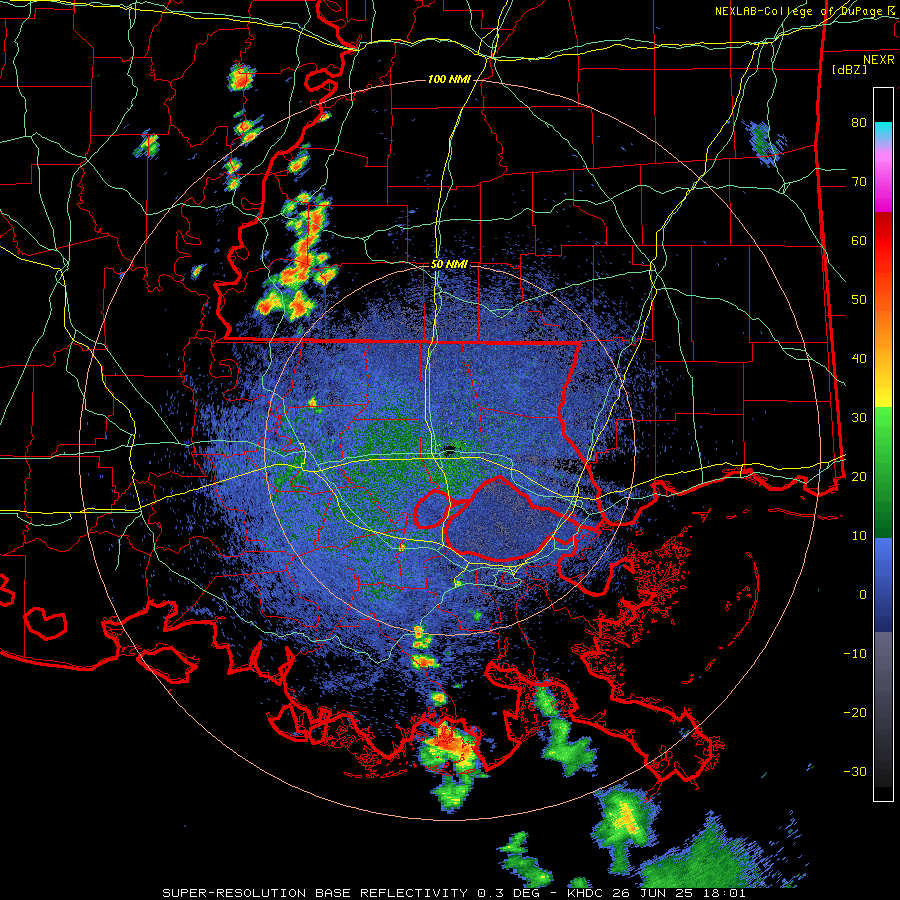Image resolution: width=900 pixels, height=900 pixels.
Task: Click the 60 value on the color scale
Action: (x=859, y=241)
